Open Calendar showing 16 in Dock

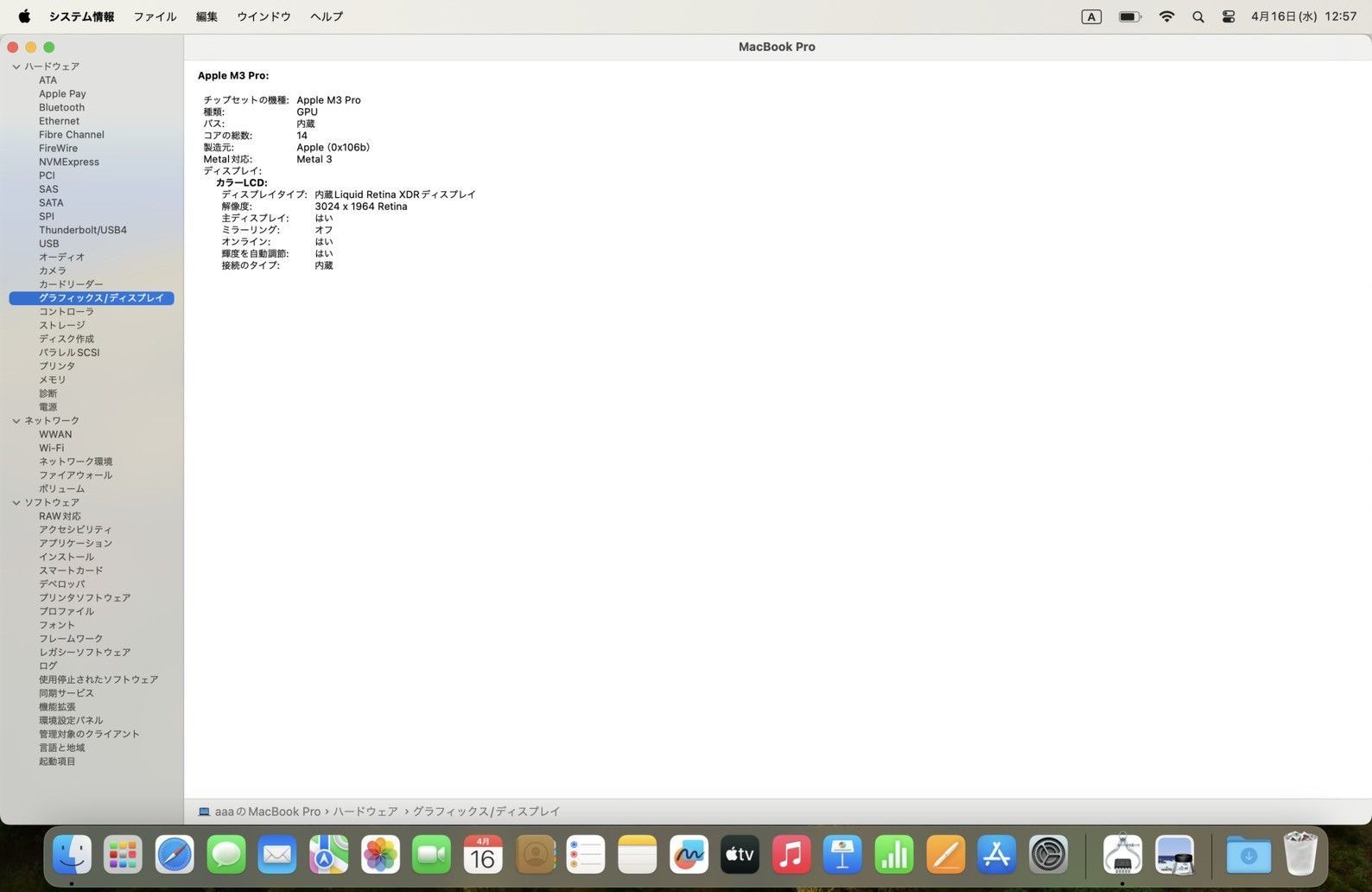coord(483,855)
